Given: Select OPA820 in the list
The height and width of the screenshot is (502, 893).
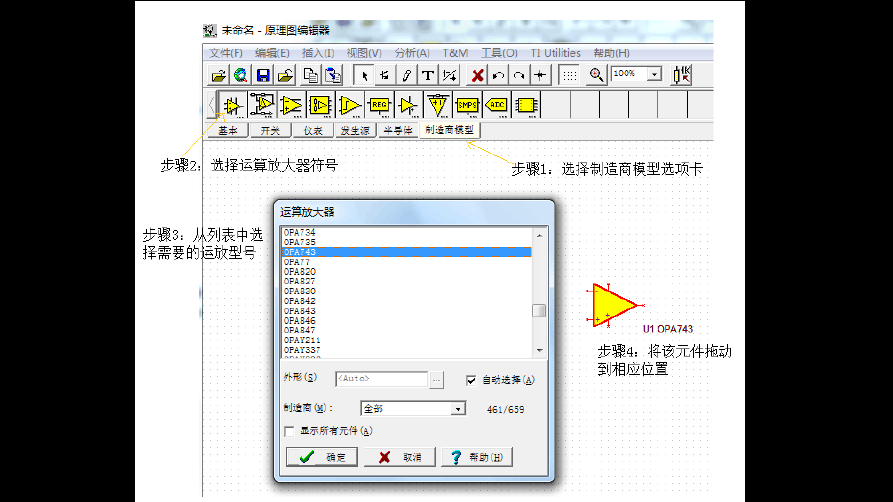Looking at the screenshot, I should [407, 272].
